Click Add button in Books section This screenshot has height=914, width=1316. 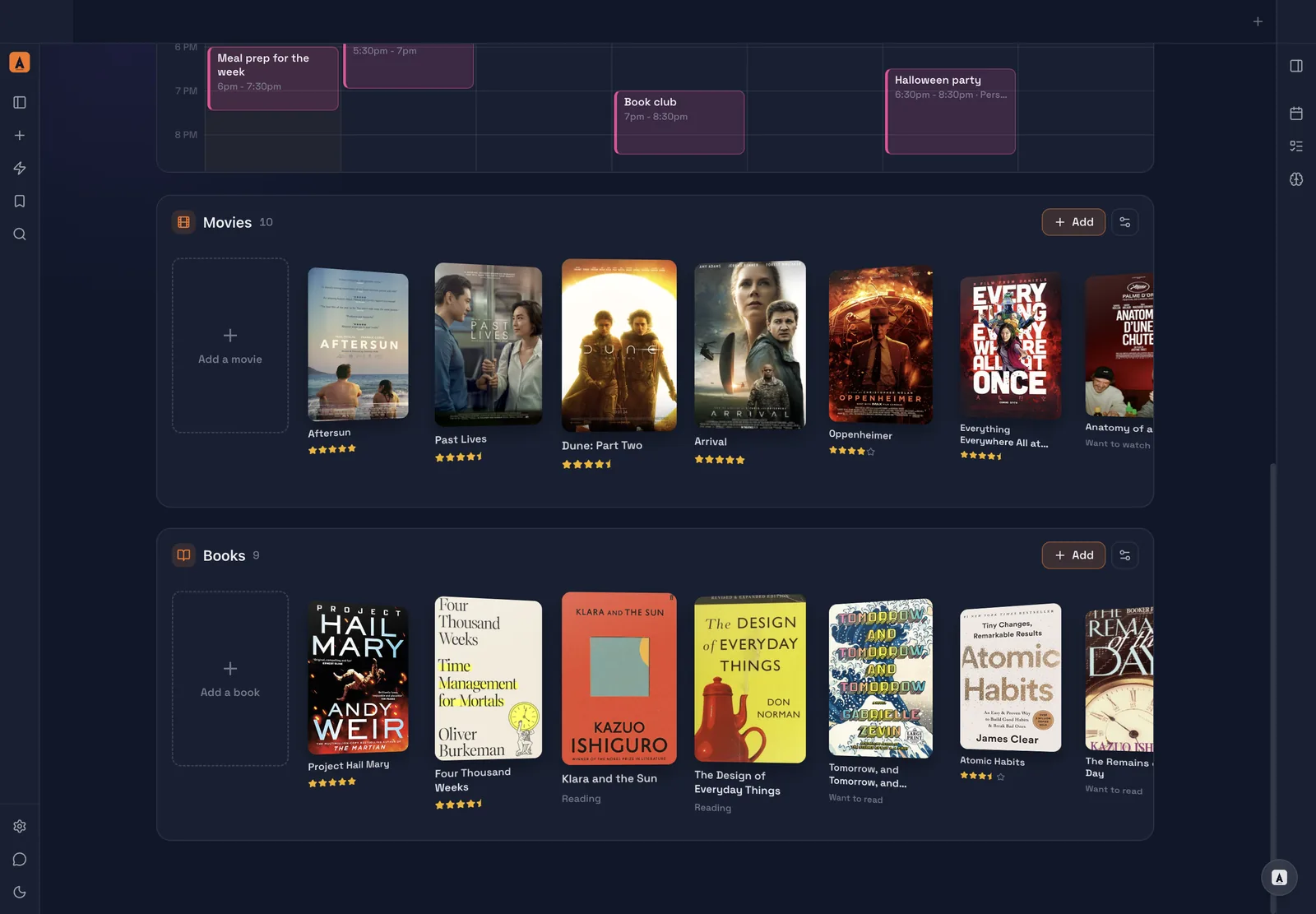point(1073,555)
